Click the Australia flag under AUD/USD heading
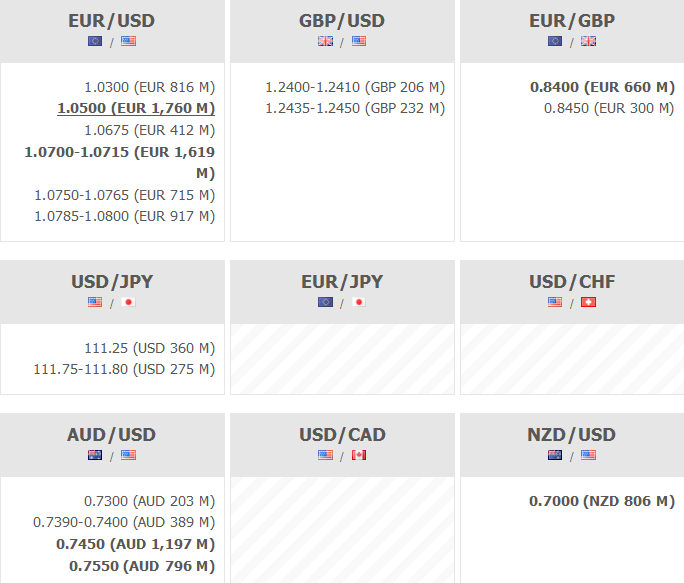Image resolution: width=684 pixels, height=583 pixels. coord(95,455)
